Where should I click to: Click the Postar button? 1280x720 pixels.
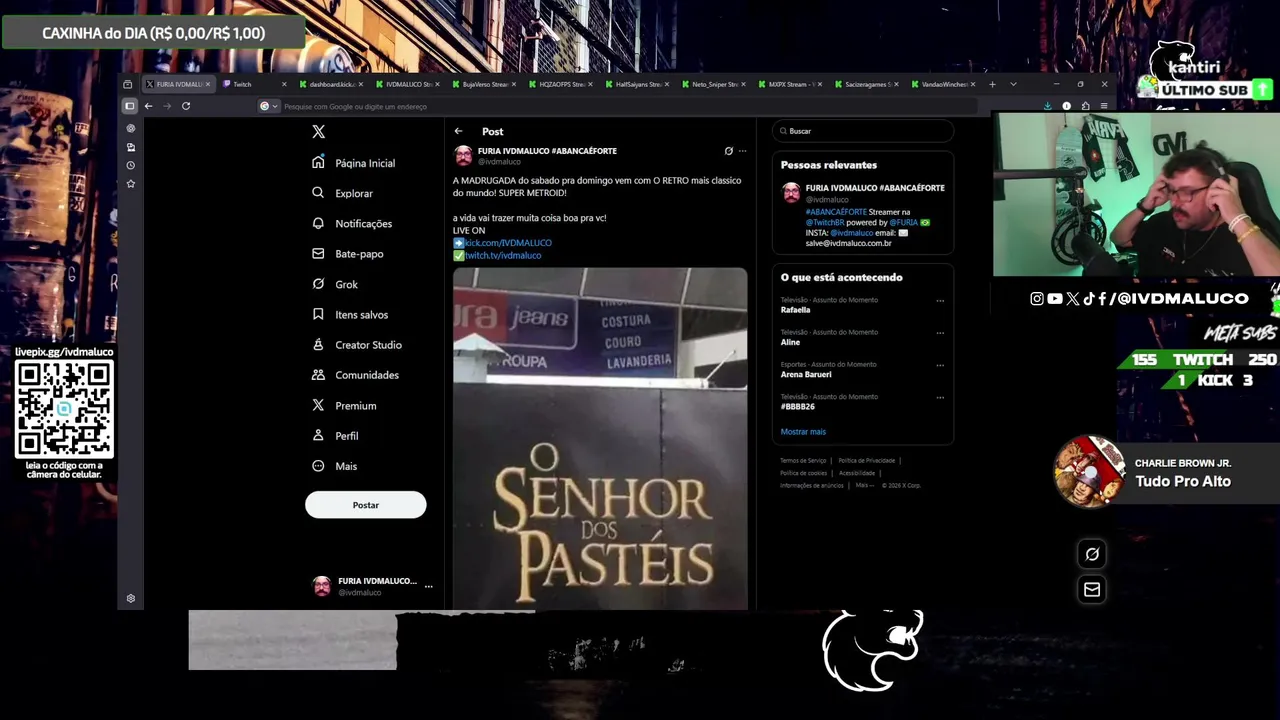pyautogui.click(x=366, y=505)
